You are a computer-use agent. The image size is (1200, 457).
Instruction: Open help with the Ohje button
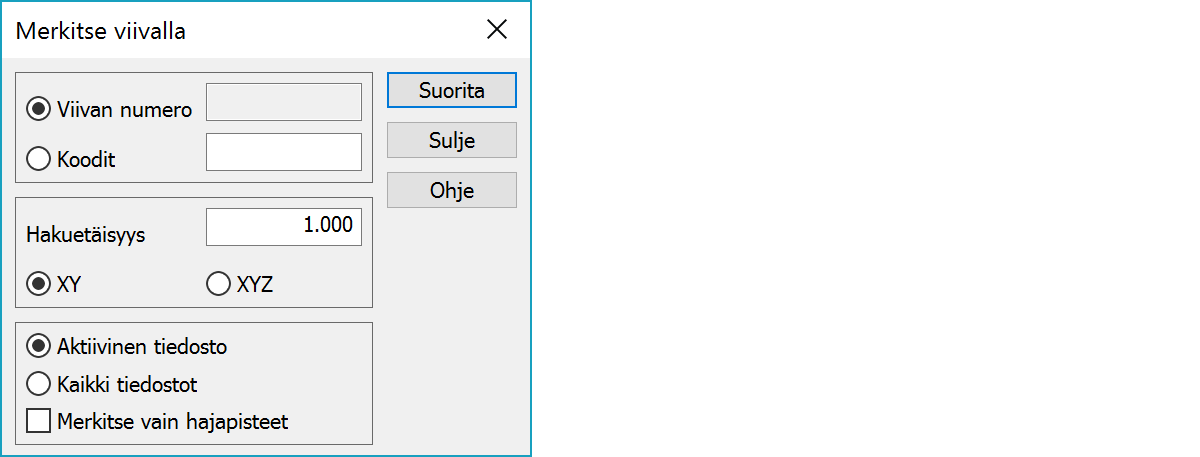(451, 190)
